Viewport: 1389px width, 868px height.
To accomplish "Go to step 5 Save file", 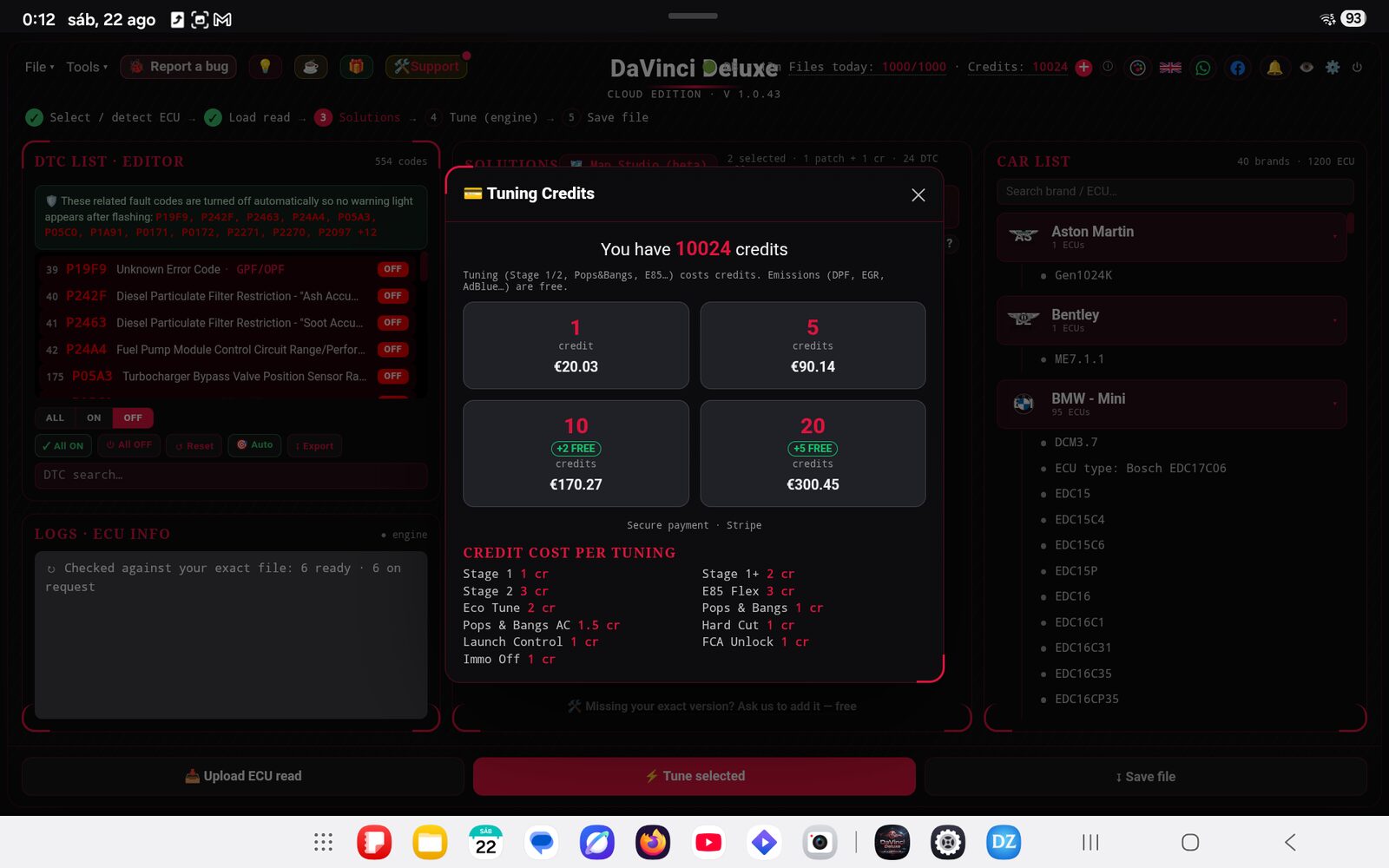I will pos(606,117).
